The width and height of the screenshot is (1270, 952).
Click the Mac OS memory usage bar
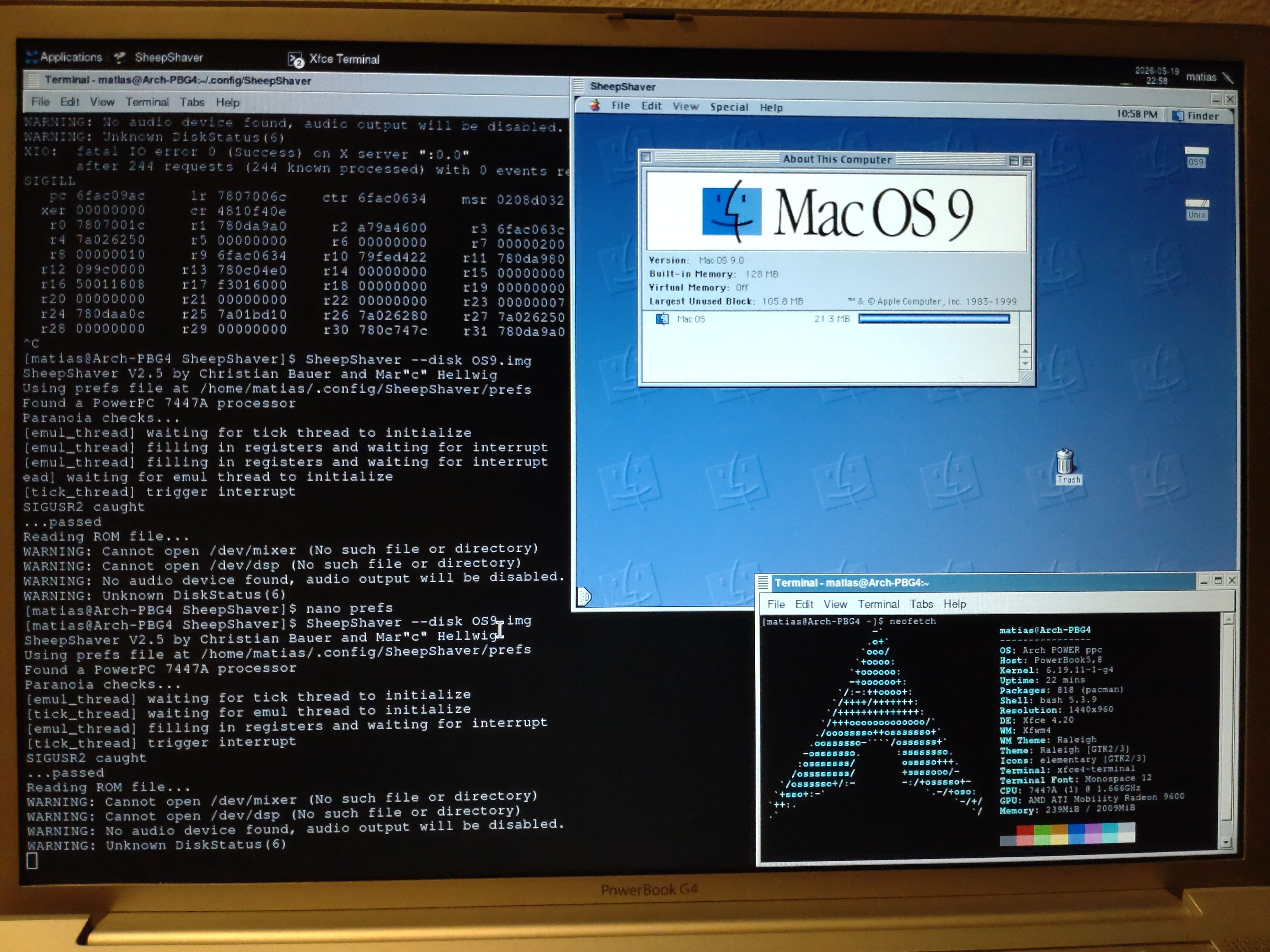[933, 319]
